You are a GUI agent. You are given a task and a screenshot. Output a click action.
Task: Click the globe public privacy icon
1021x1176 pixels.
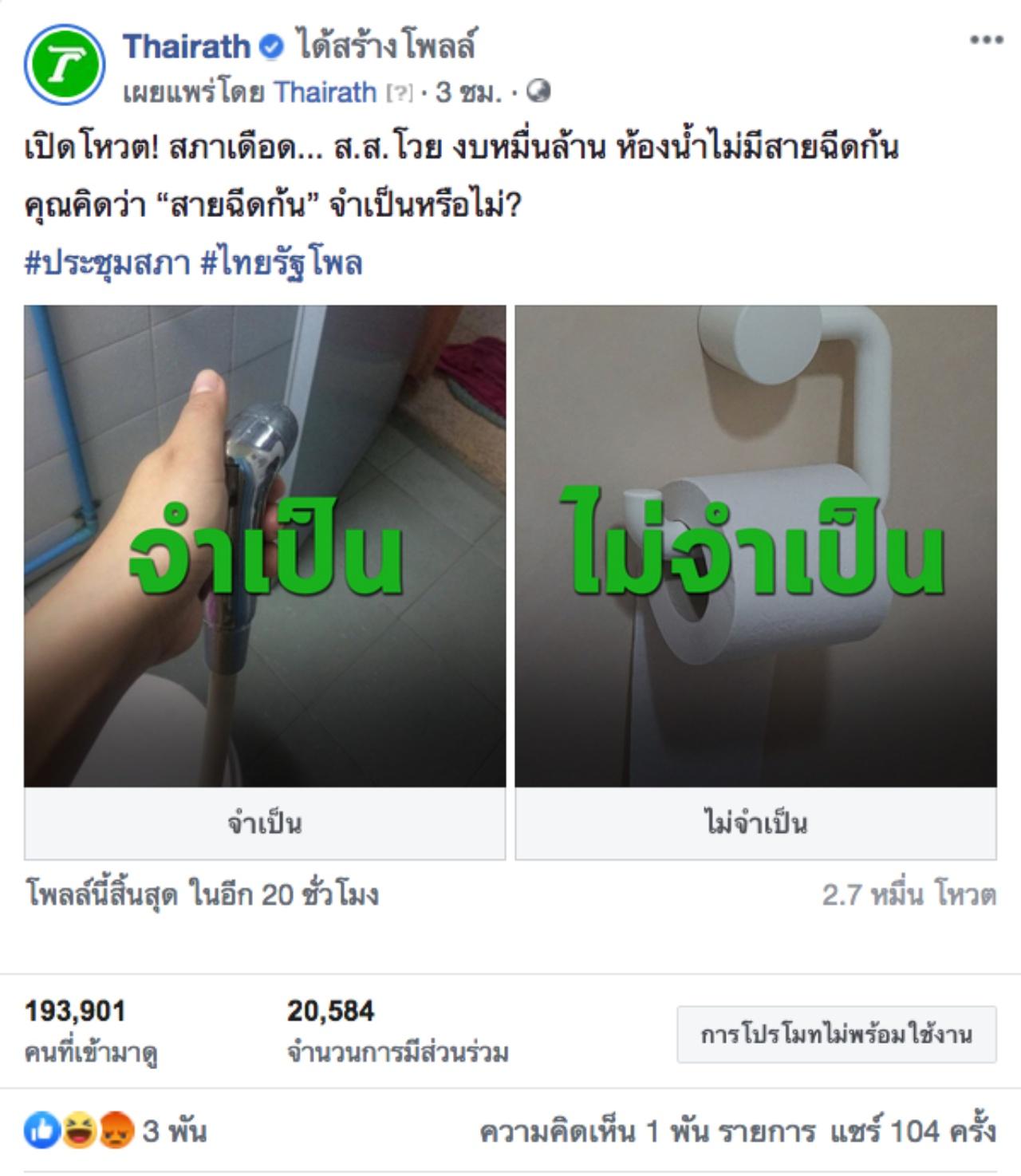coord(539,92)
